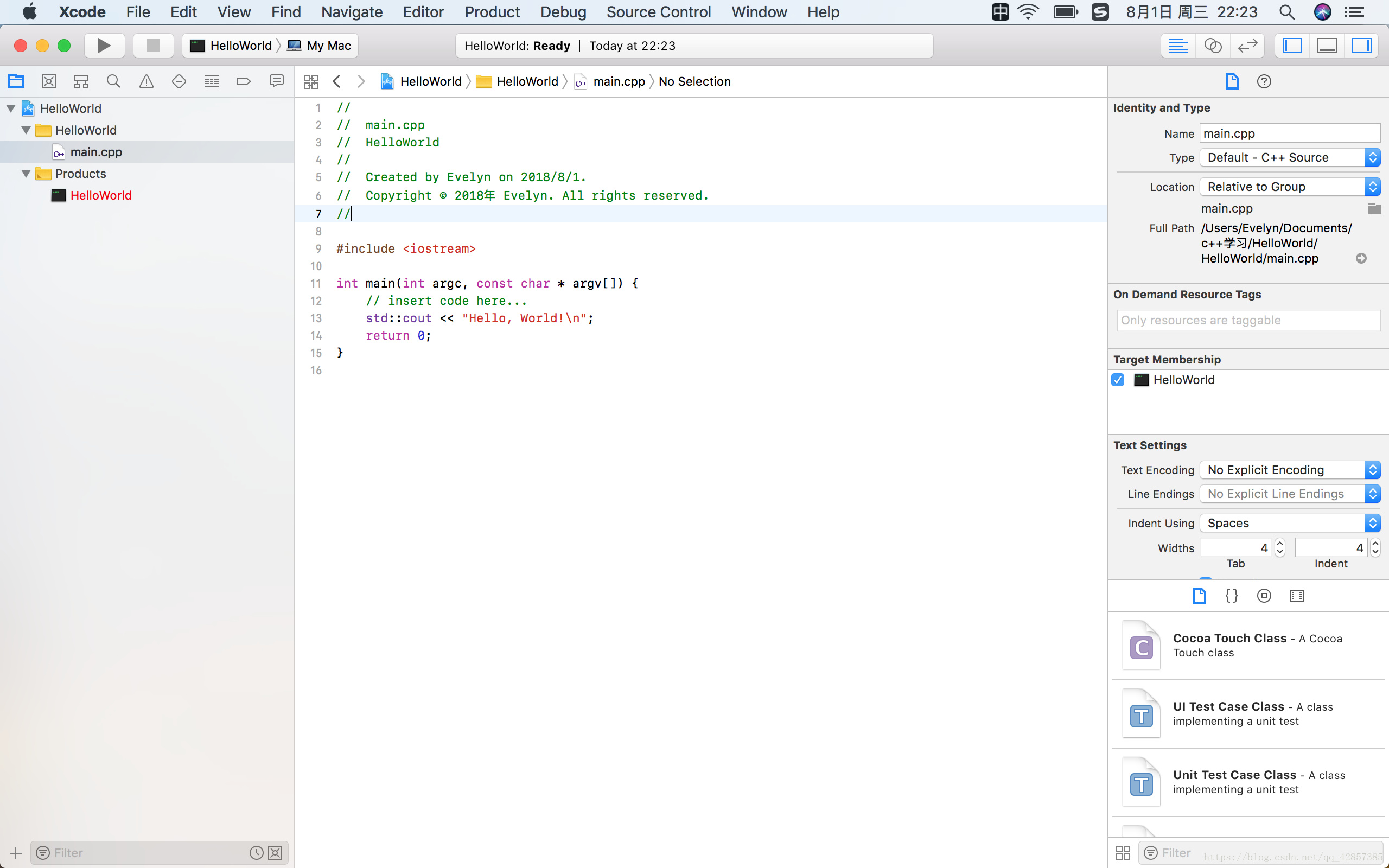Switch to the Assistant editor
This screenshot has width=1389, height=868.
click(x=1213, y=46)
